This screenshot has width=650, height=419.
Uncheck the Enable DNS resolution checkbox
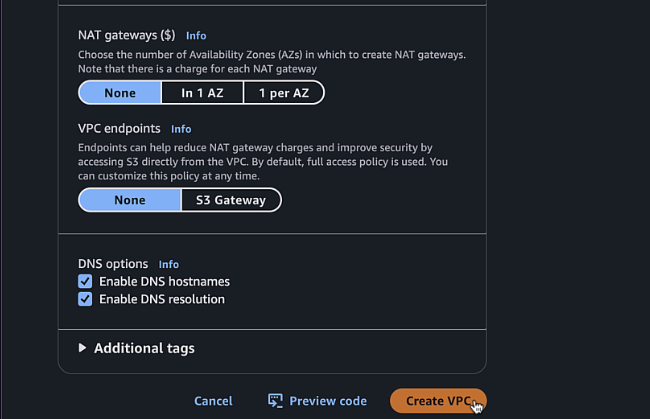click(85, 299)
